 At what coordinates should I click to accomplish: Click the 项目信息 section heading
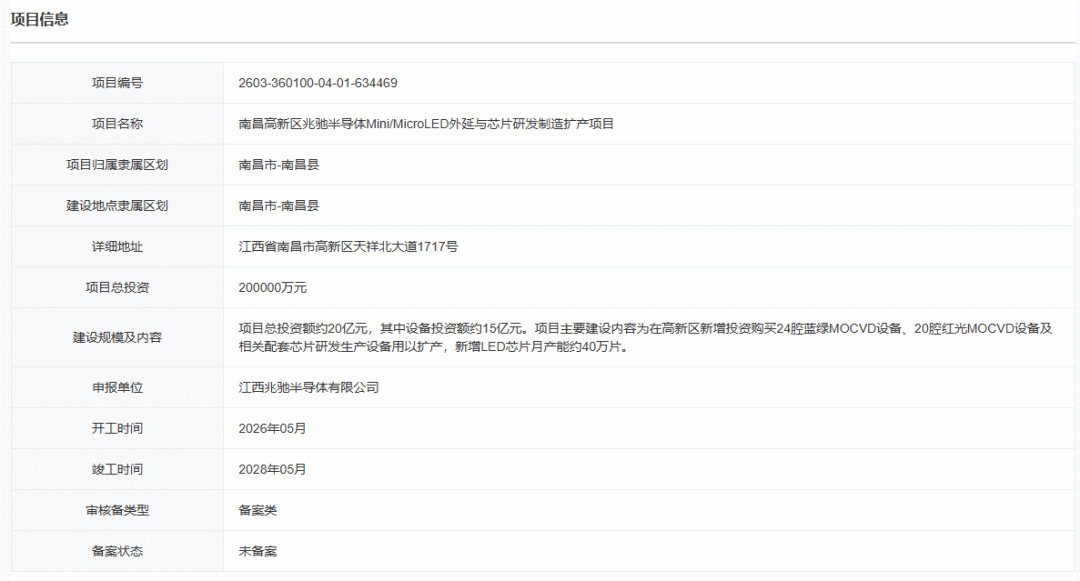(x=40, y=19)
